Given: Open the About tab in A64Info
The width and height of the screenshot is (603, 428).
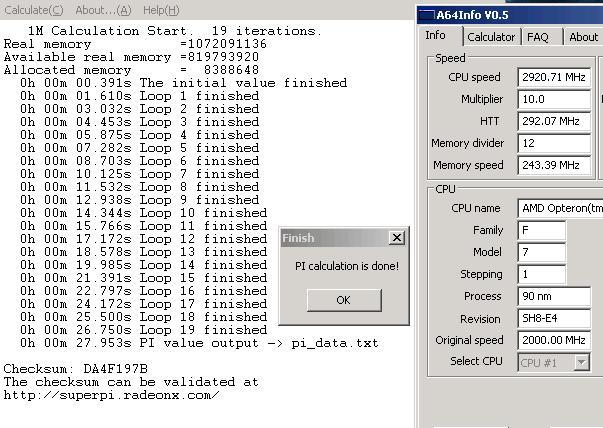Looking at the screenshot, I should (583, 37).
